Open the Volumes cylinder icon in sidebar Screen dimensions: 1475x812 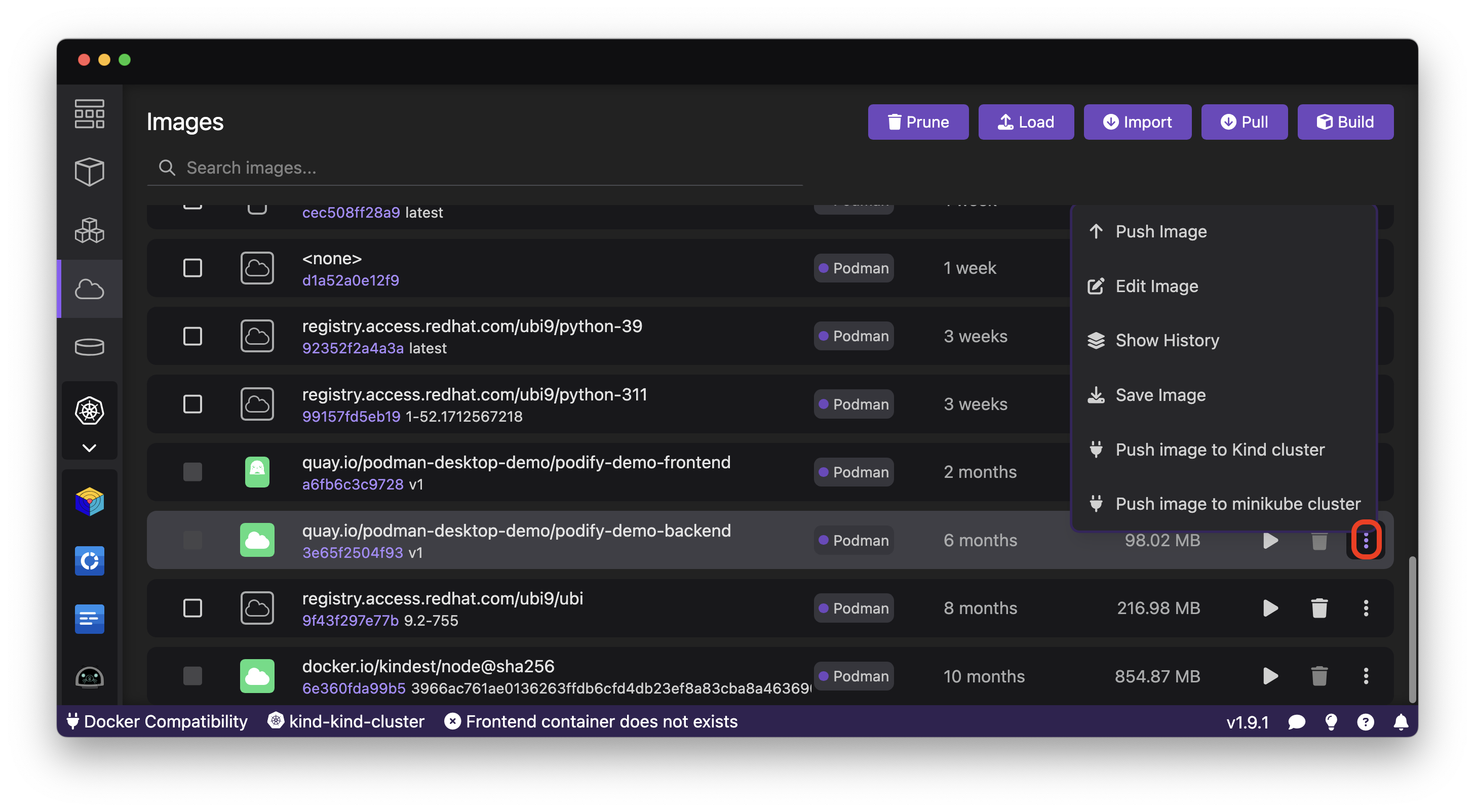(x=89, y=347)
